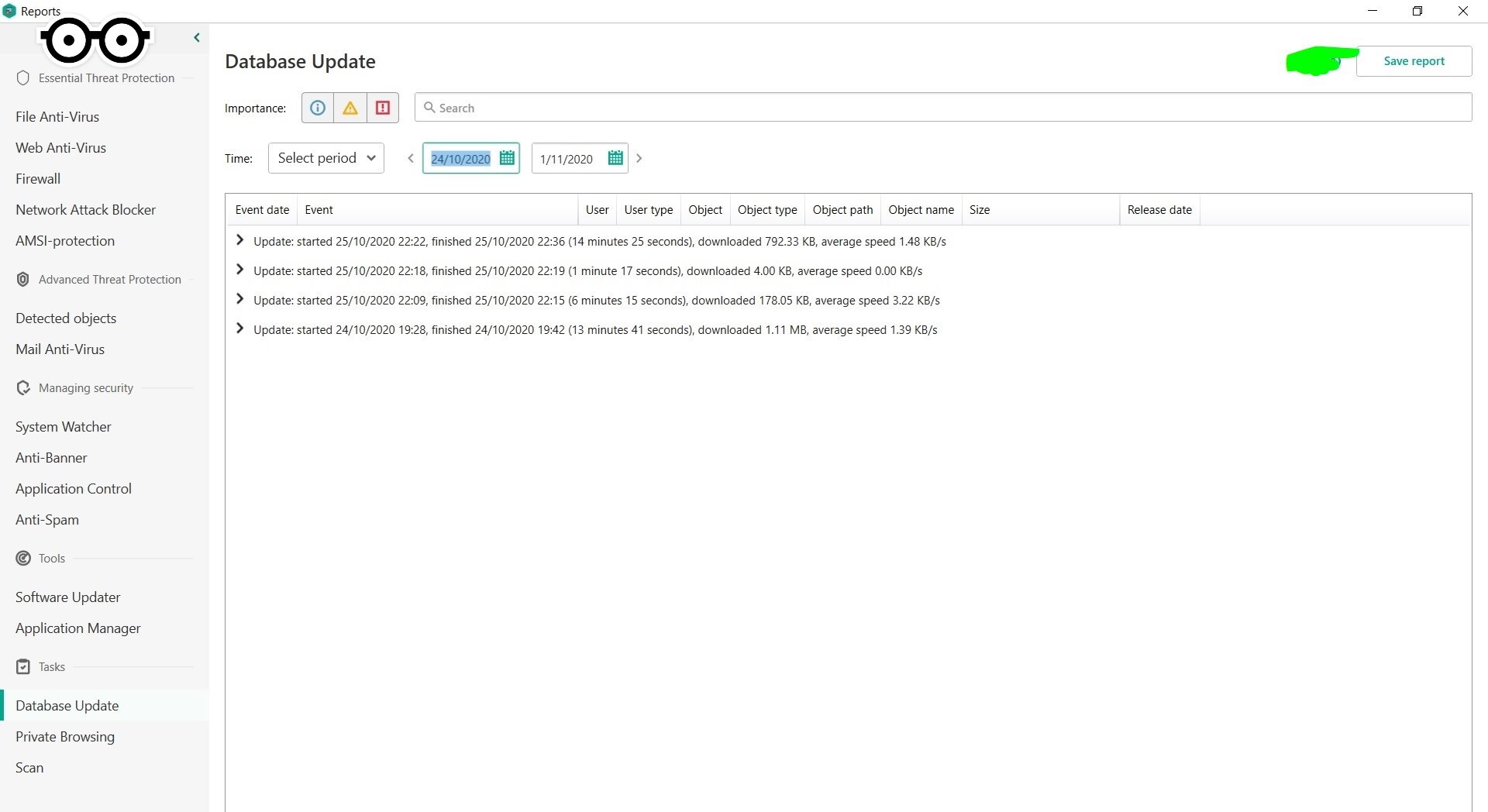Toggle the critical importance filter

click(x=383, y=108)
